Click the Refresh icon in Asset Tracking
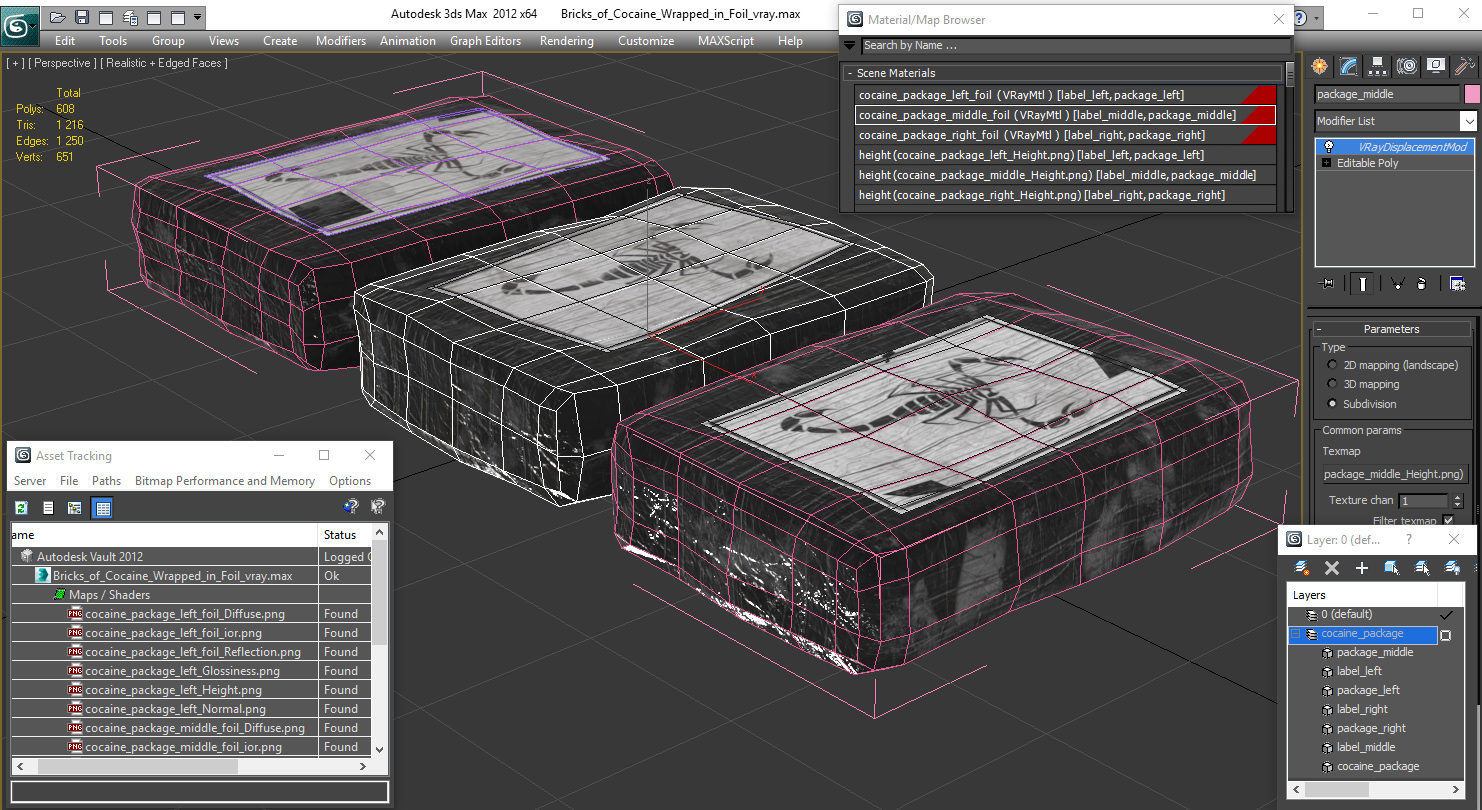This screenshot has height=810, width=1482. point(21,508)
